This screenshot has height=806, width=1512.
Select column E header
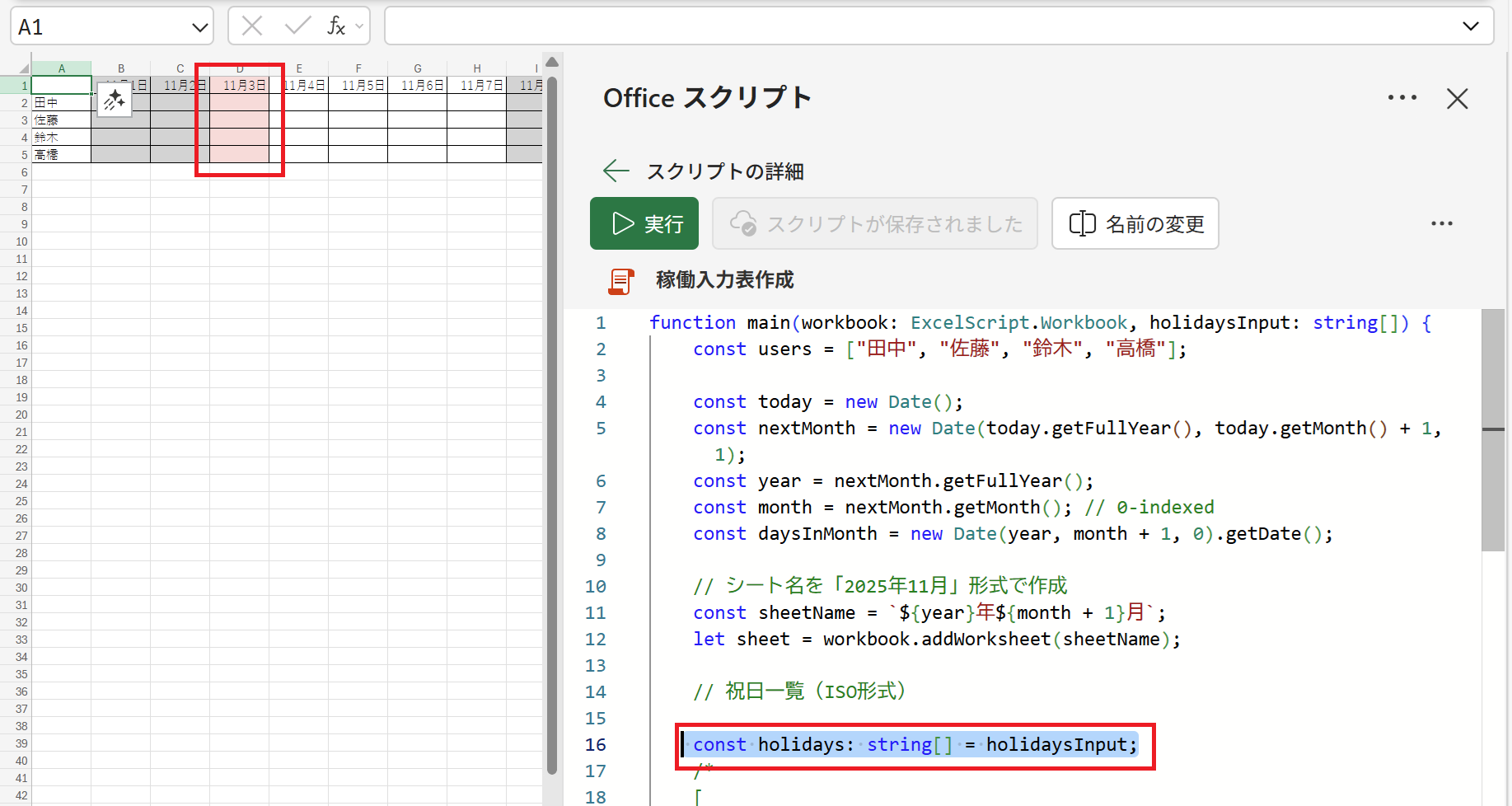299,68
